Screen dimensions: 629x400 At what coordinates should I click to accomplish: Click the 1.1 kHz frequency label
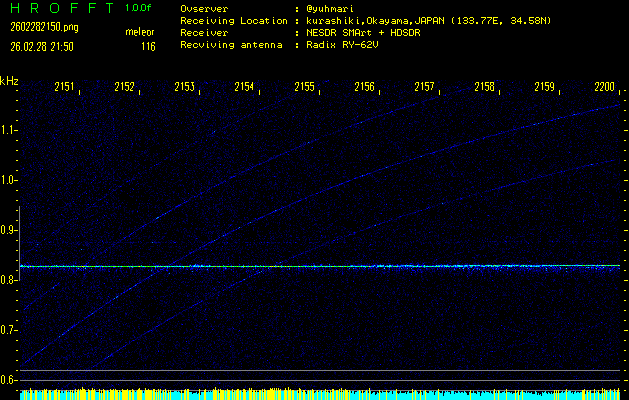9,130
